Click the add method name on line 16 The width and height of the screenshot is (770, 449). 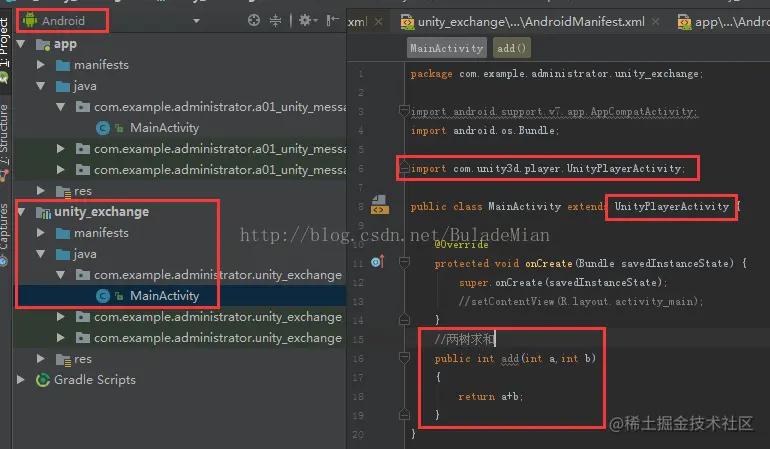point(510,359)
